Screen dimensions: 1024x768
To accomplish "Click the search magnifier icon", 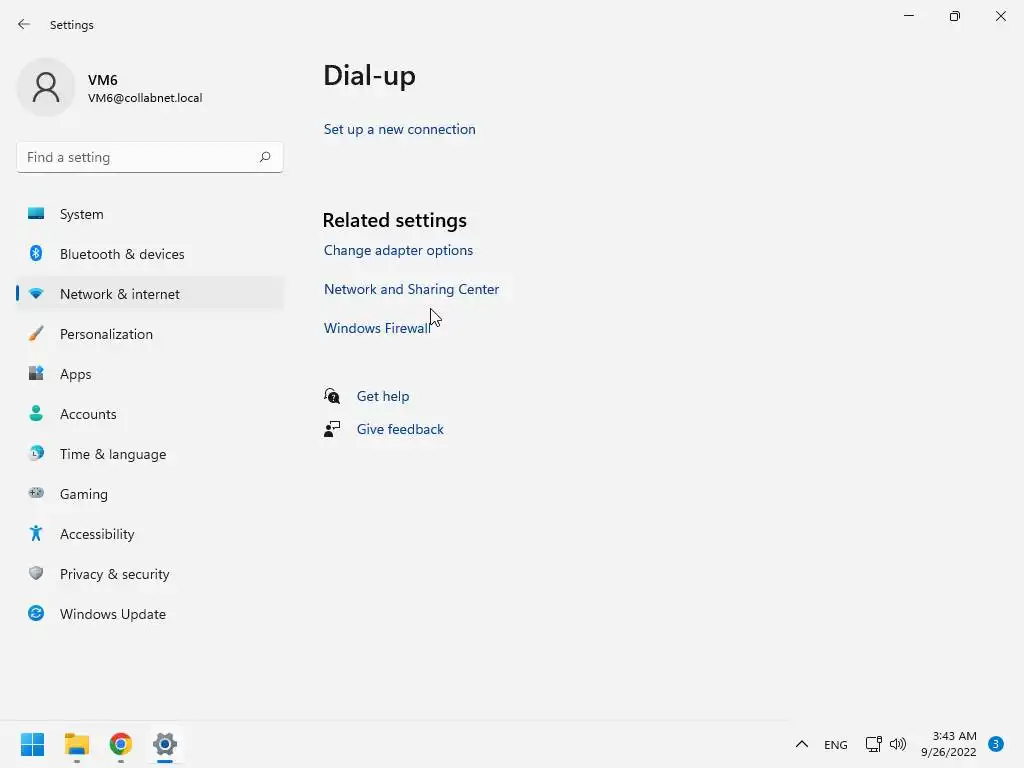I will tap(264, 157).
